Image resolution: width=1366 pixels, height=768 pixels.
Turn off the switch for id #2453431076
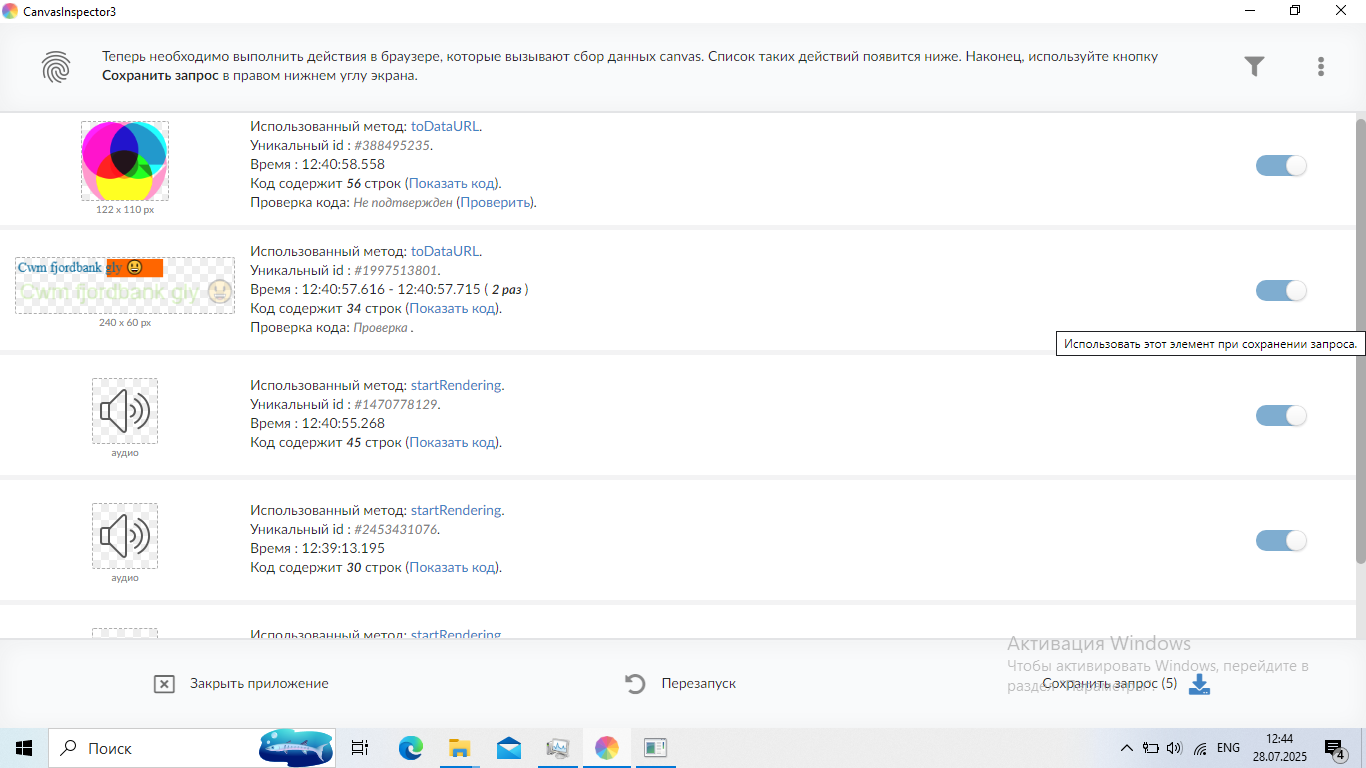pyautogui.click(x=1281, y=541)
